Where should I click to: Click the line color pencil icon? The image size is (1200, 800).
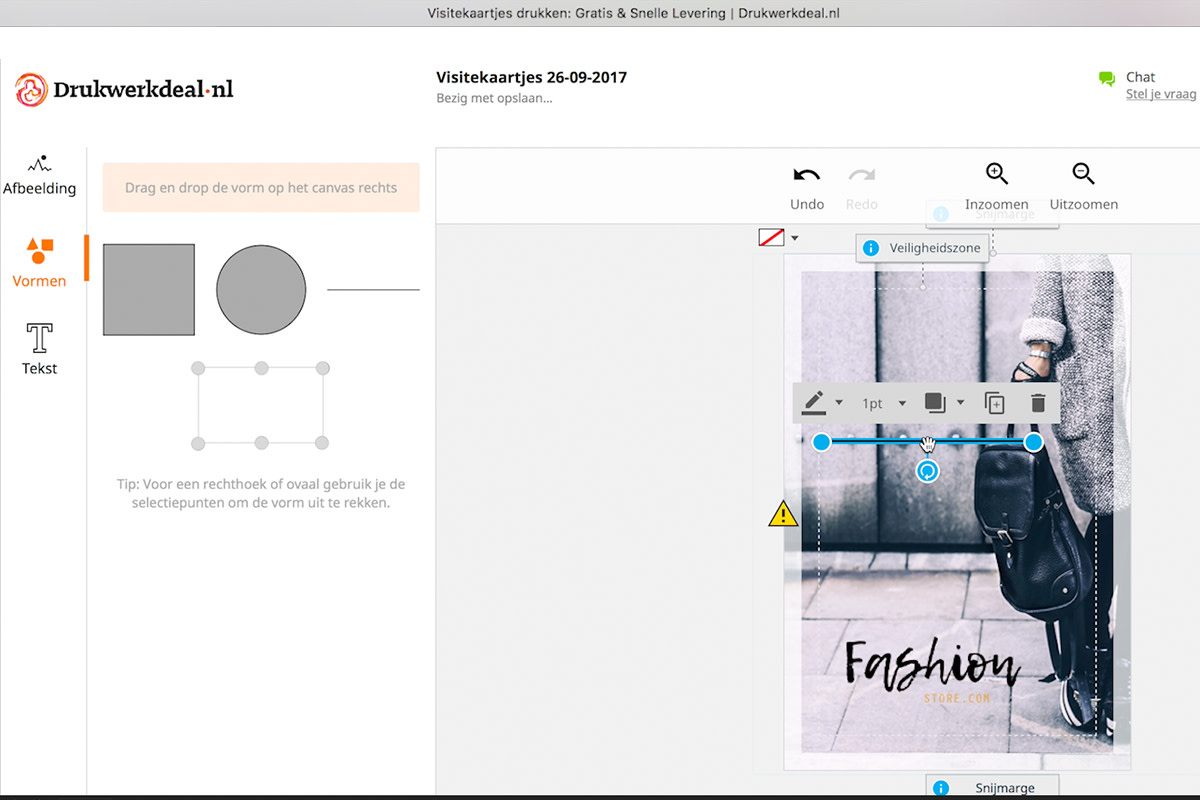coord(814,403)
